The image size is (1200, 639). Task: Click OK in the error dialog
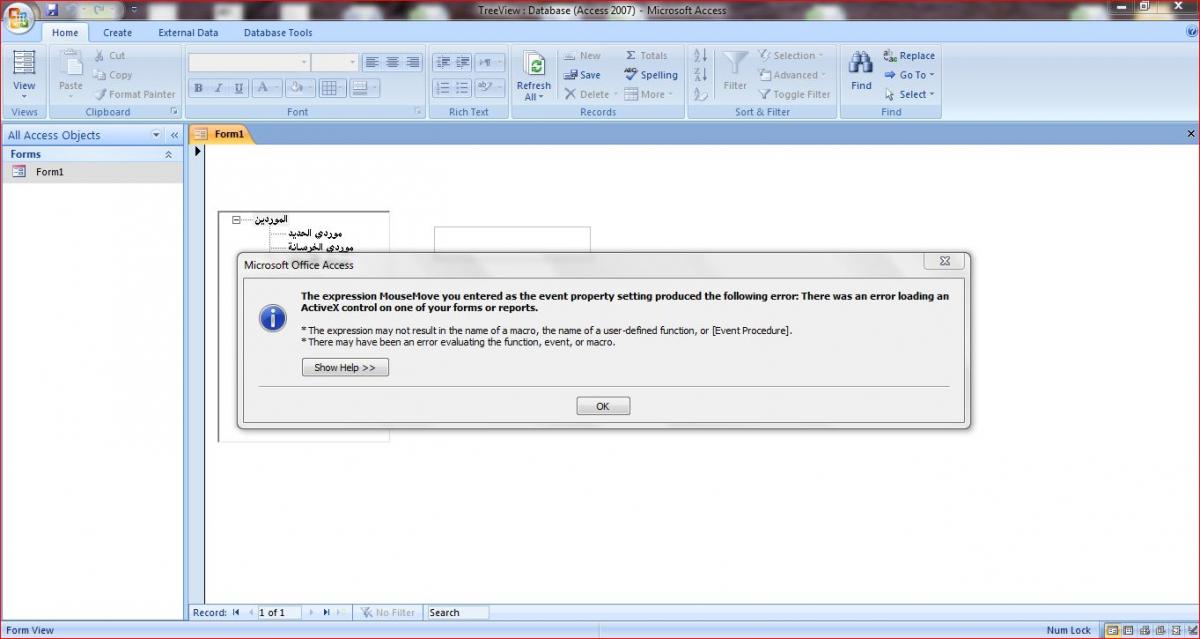[603, 407]
